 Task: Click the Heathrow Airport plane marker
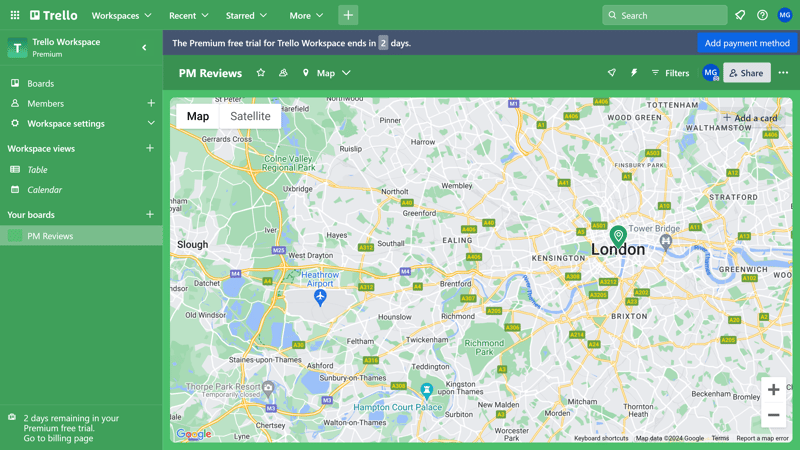320,297
